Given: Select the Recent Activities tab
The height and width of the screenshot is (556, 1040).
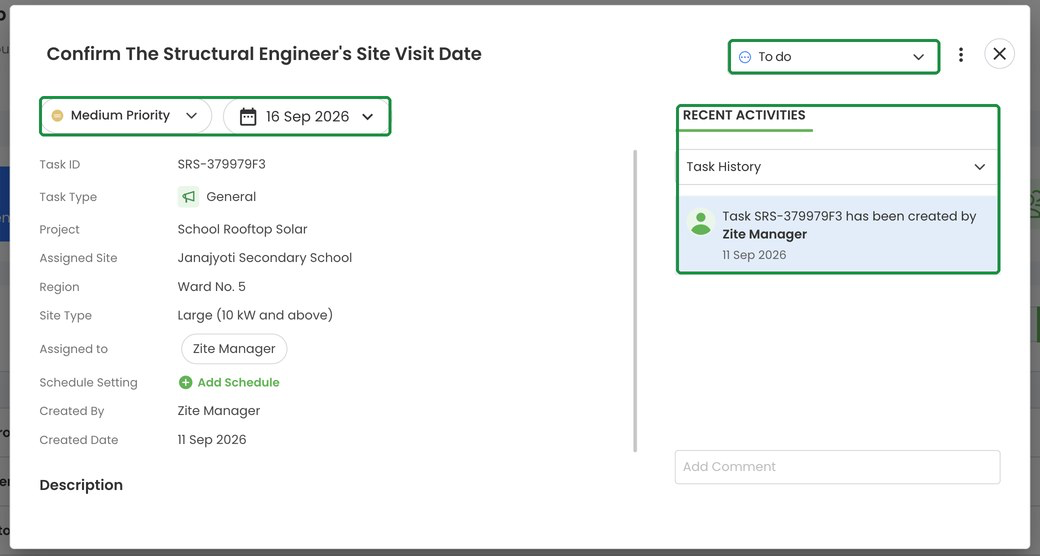Looking at the screenshot, I should coord(744,115).
